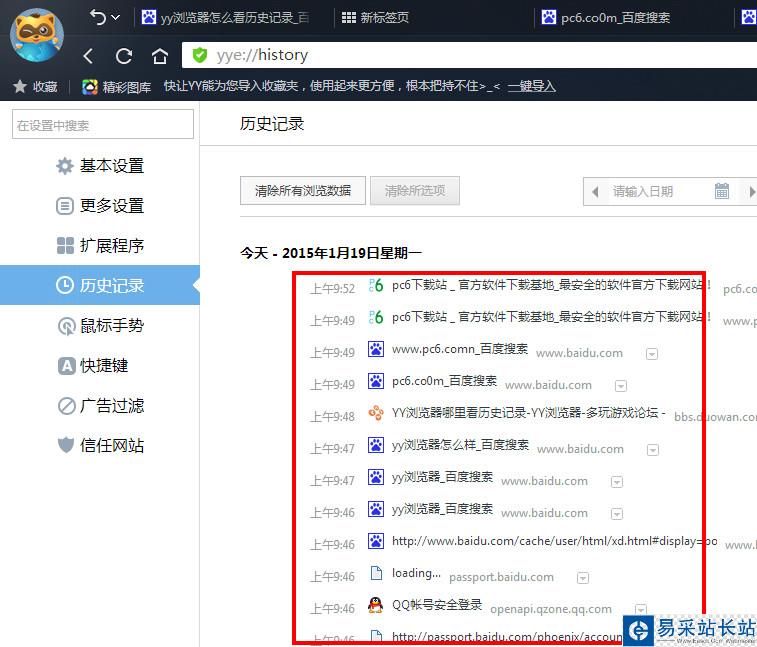The image size is (757, 647).
Task: Expand dropdown for yy浏览器怎么样_百度搜索 entry
Action: pyautogui.click(x=653, y=450)
